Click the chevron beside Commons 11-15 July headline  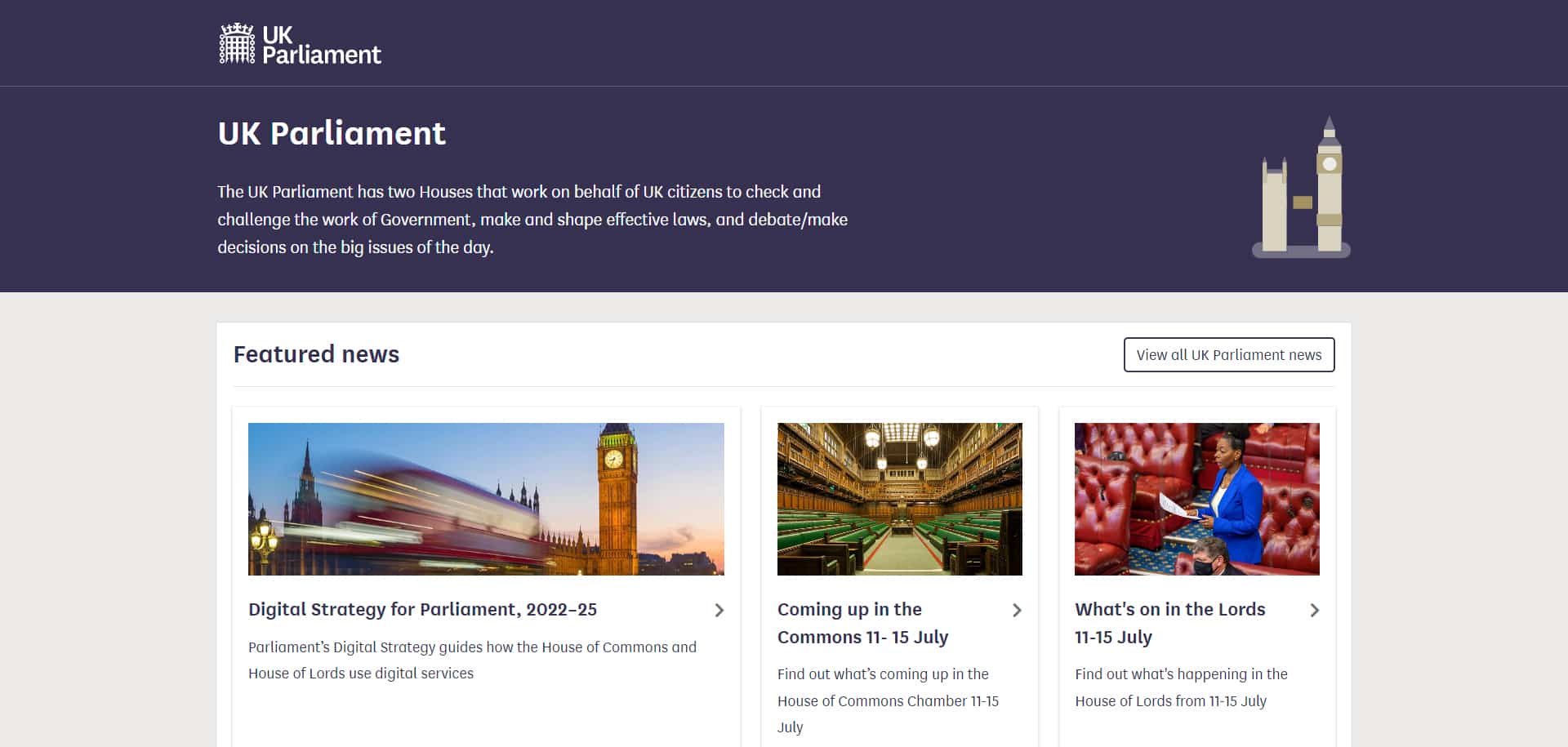click(1017, 610)
